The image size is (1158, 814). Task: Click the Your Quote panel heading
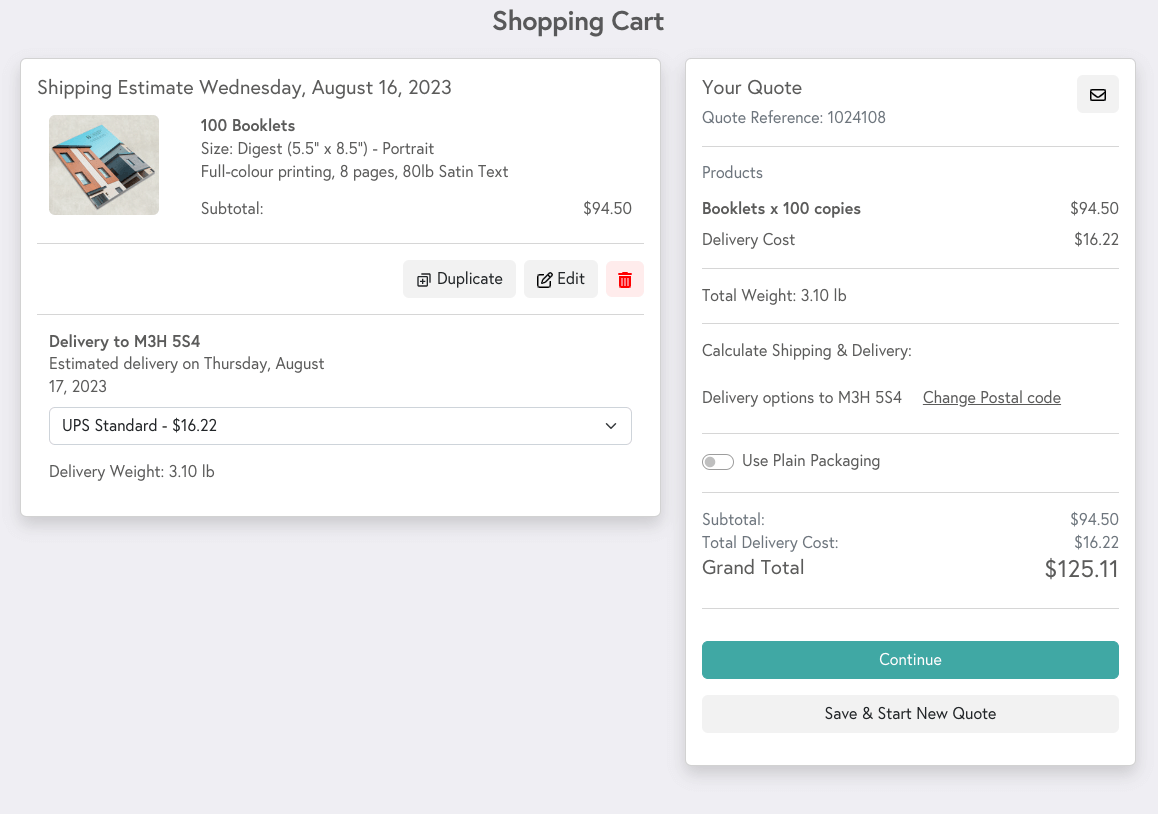(751, 88)
